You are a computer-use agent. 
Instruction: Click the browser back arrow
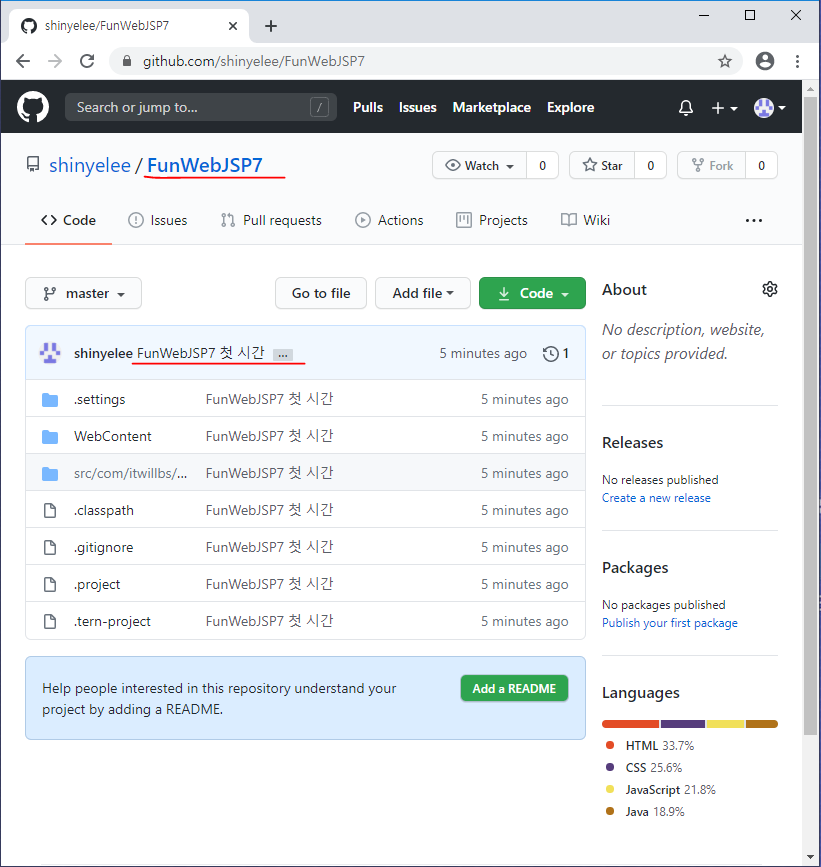point(23,61)
